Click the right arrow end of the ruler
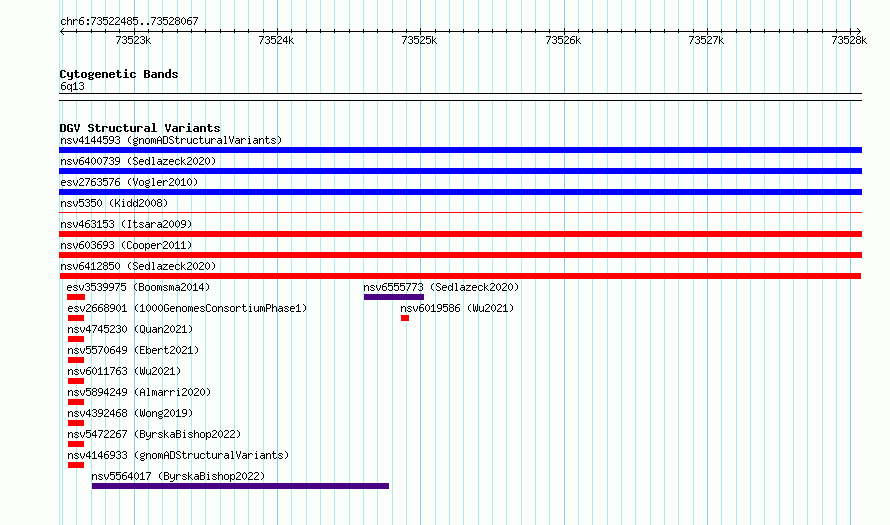Viewport: 890px width, 525px height. pyautogui.click(x=859, y=32)
